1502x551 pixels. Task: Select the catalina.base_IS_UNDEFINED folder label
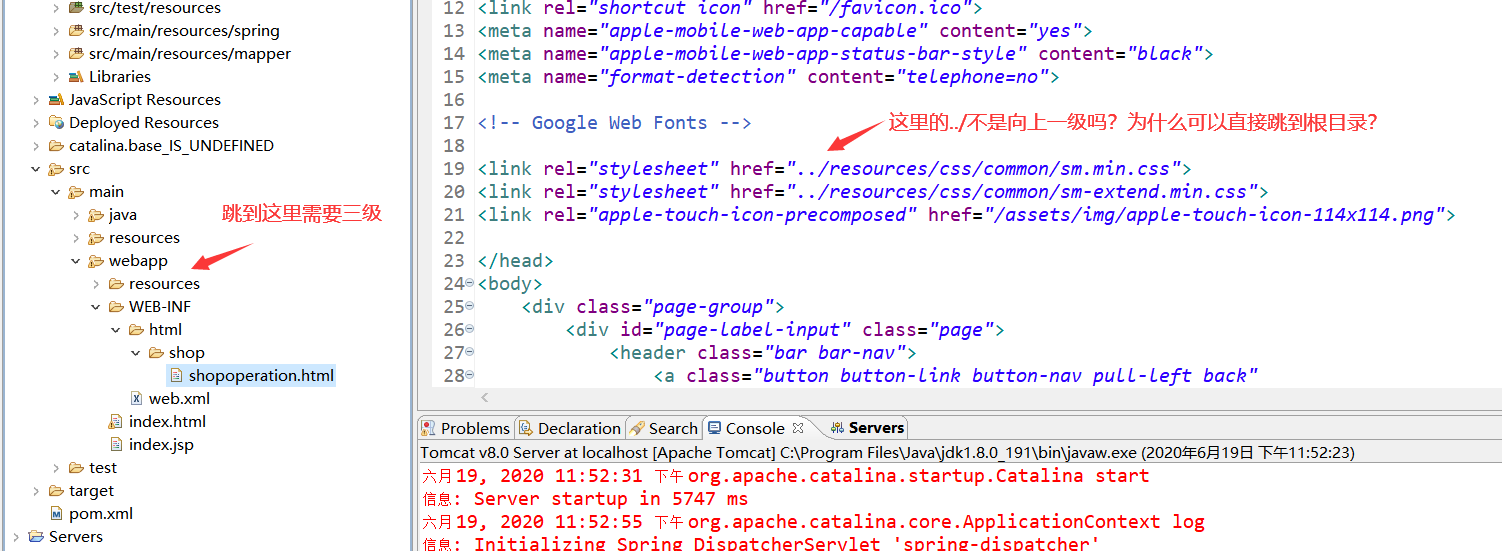click(x=171, y=146)
